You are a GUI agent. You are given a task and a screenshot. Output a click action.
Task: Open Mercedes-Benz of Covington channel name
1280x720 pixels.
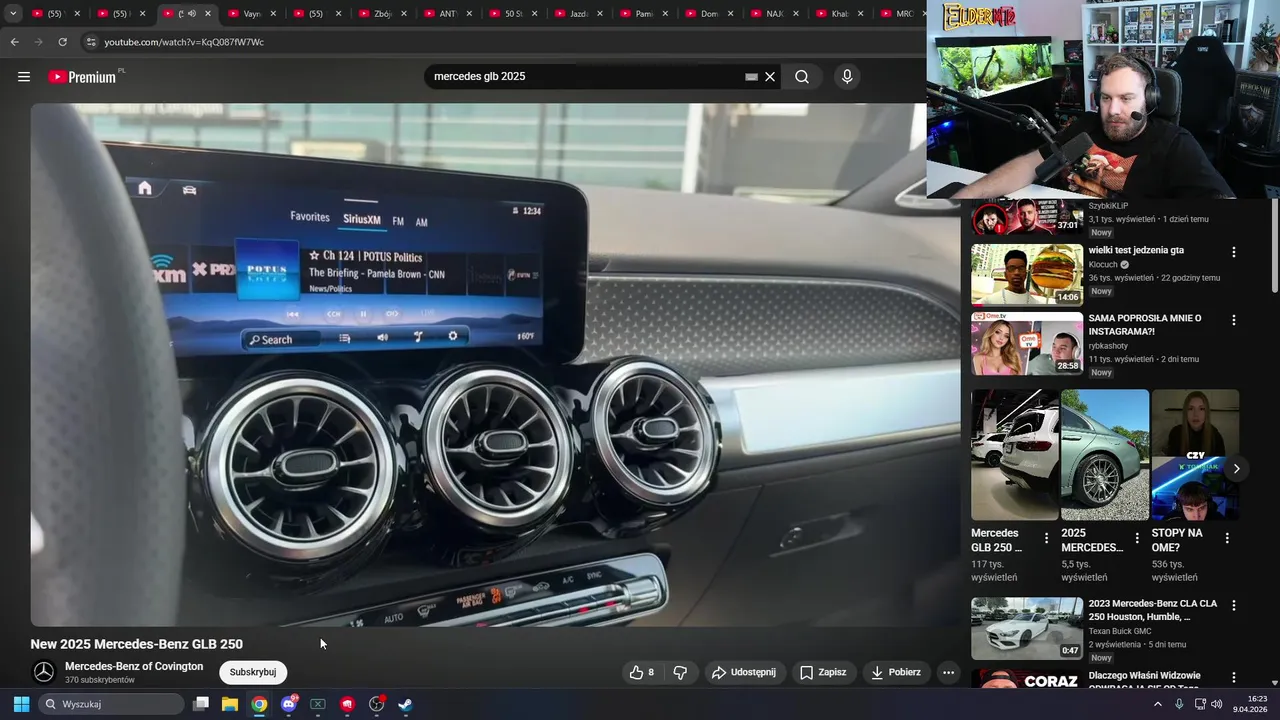(x=134, y=666)
